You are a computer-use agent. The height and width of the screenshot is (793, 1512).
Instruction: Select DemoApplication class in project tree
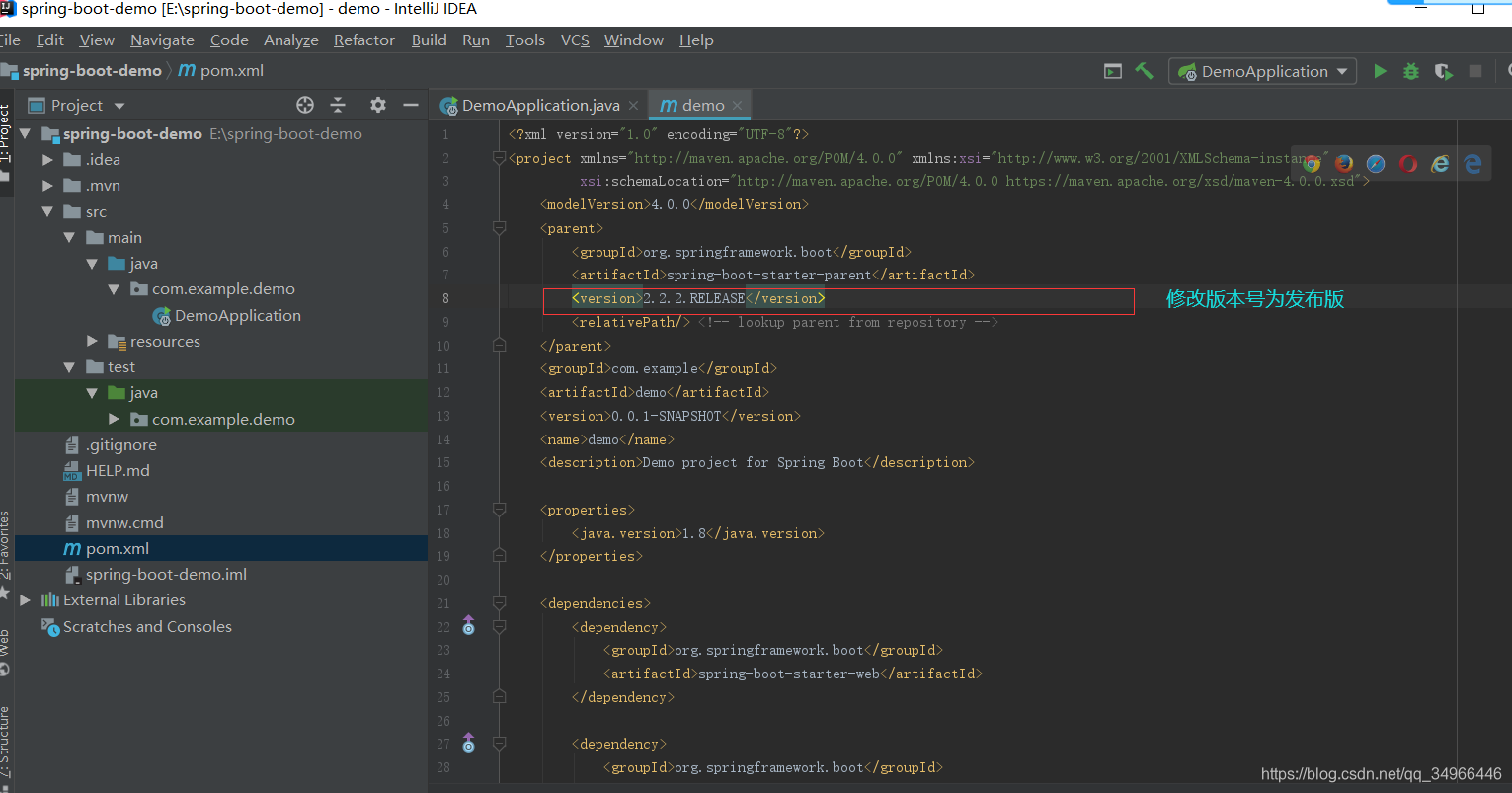click(x=237, y=315)
